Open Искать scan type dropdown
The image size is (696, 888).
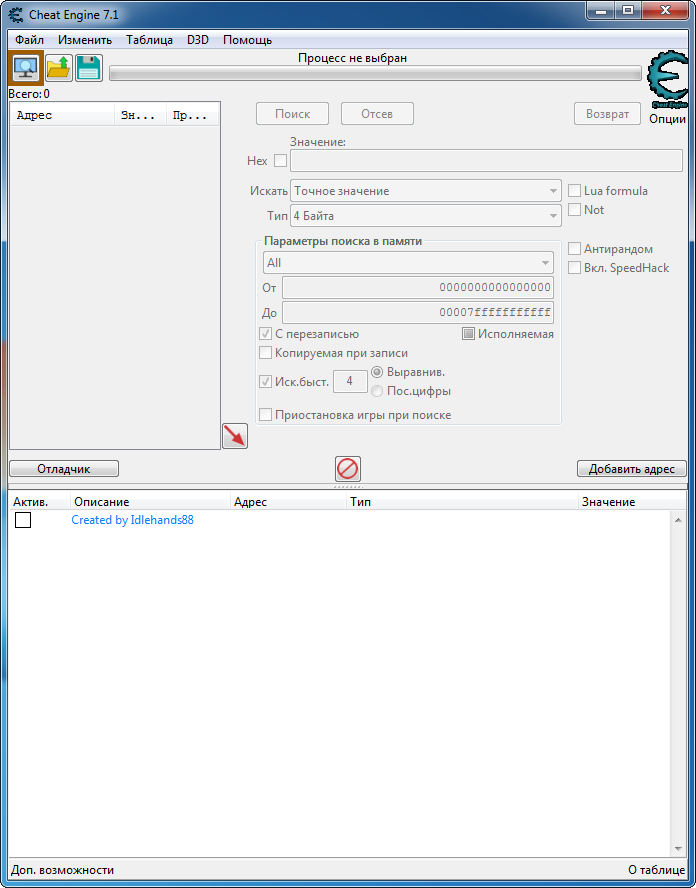(x=426, y=191)
